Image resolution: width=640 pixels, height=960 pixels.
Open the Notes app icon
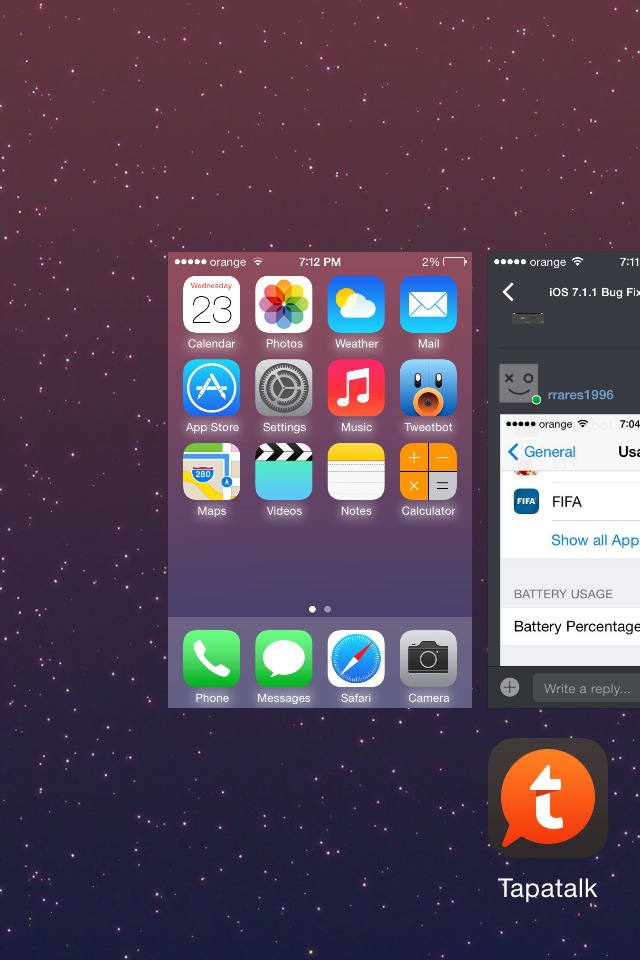(356, 471)
